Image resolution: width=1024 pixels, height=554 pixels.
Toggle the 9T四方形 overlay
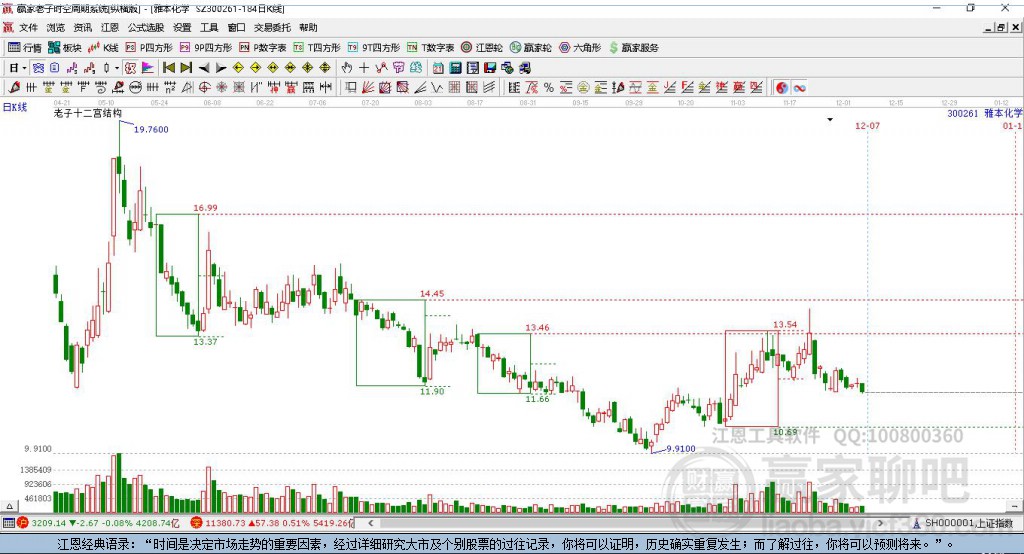pos(373,47)
